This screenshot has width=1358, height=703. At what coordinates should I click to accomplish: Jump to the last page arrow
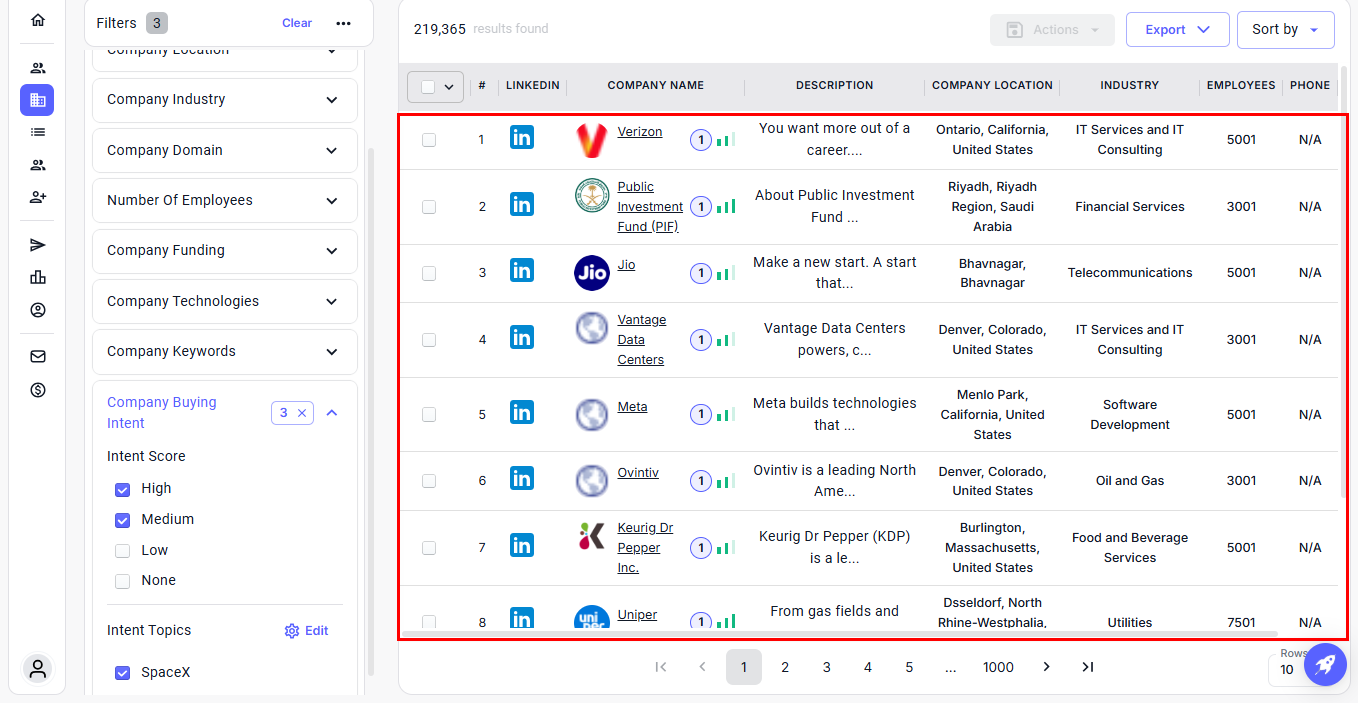(x=1088, y=667)
